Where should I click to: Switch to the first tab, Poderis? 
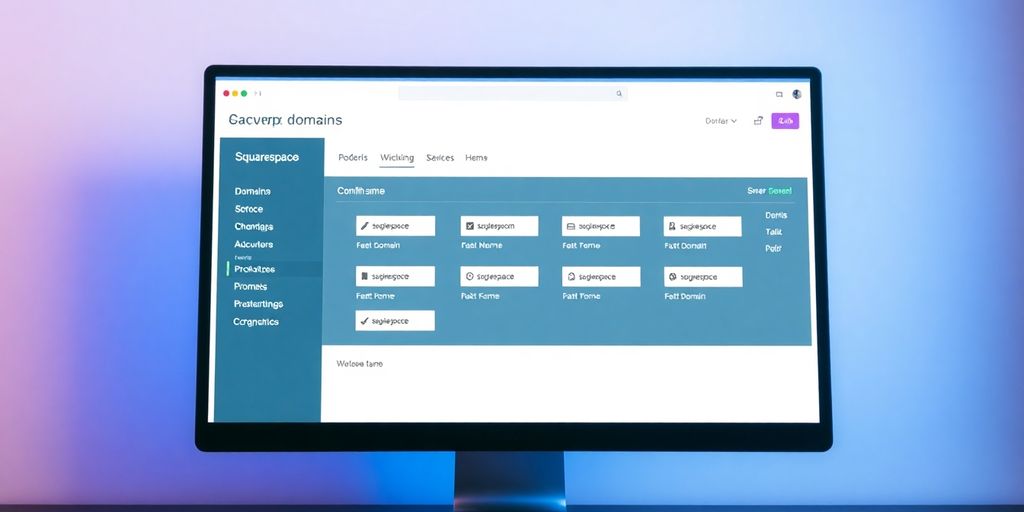tap(353, 157)
